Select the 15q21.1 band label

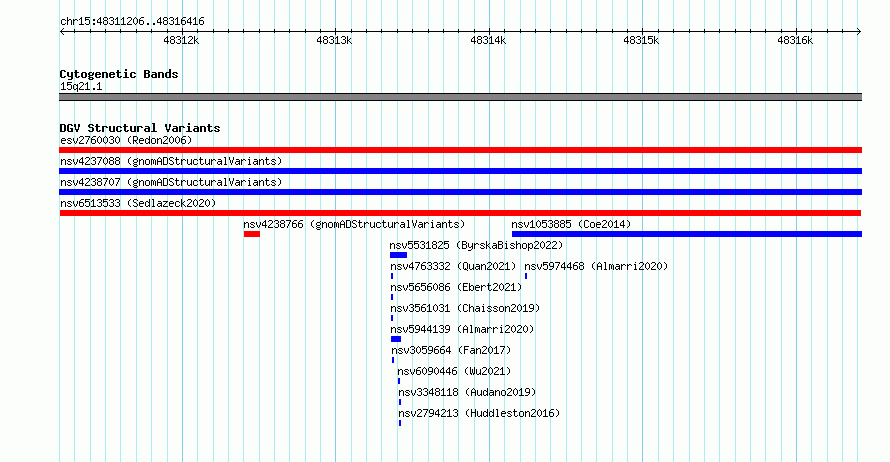(x=81, y=86)
